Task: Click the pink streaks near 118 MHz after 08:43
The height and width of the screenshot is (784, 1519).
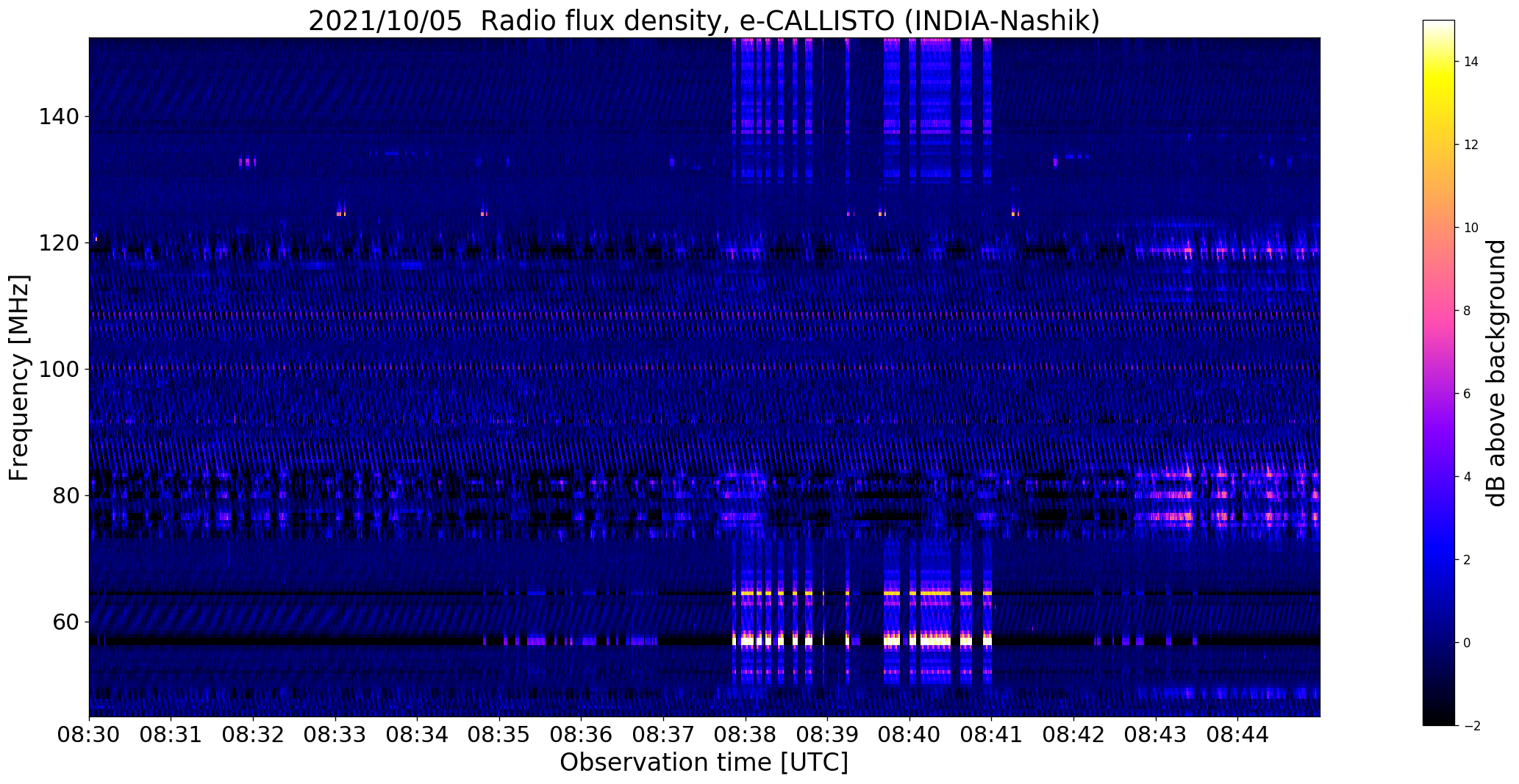Action: point(1226,251)
